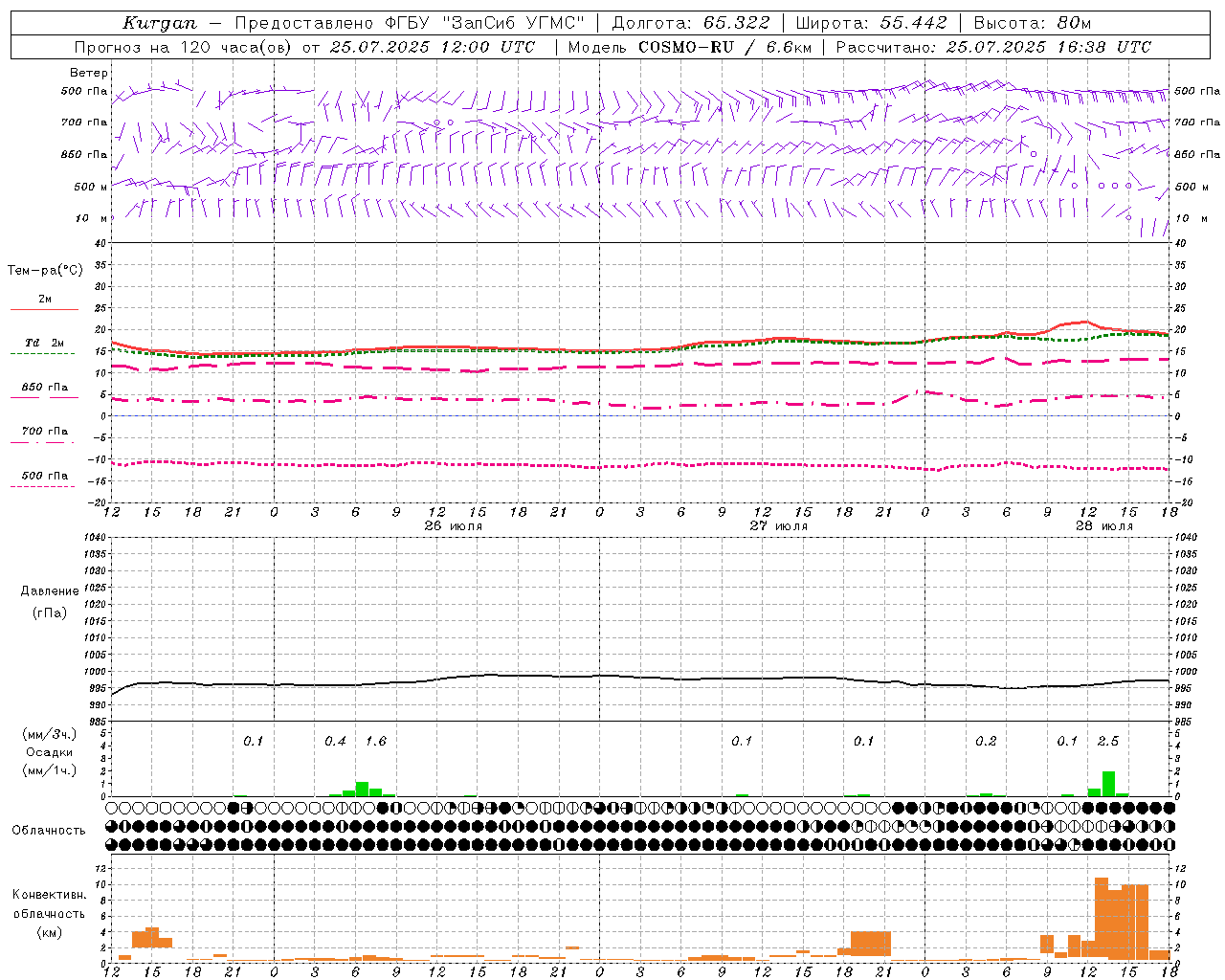Click the Долгота: 65.322 value
This screenshot has width=1225, height=980.
(x=690, y=23)
